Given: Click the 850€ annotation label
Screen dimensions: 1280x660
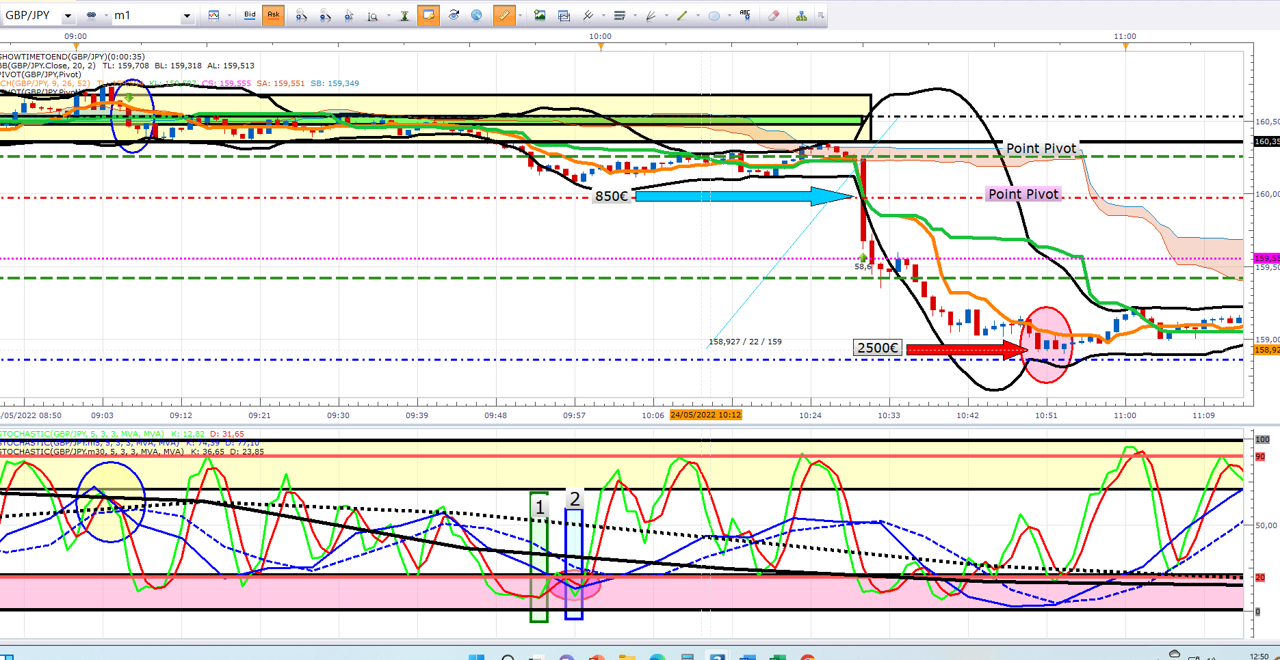Looking at the screenshot, I should [x=611, y=196].
